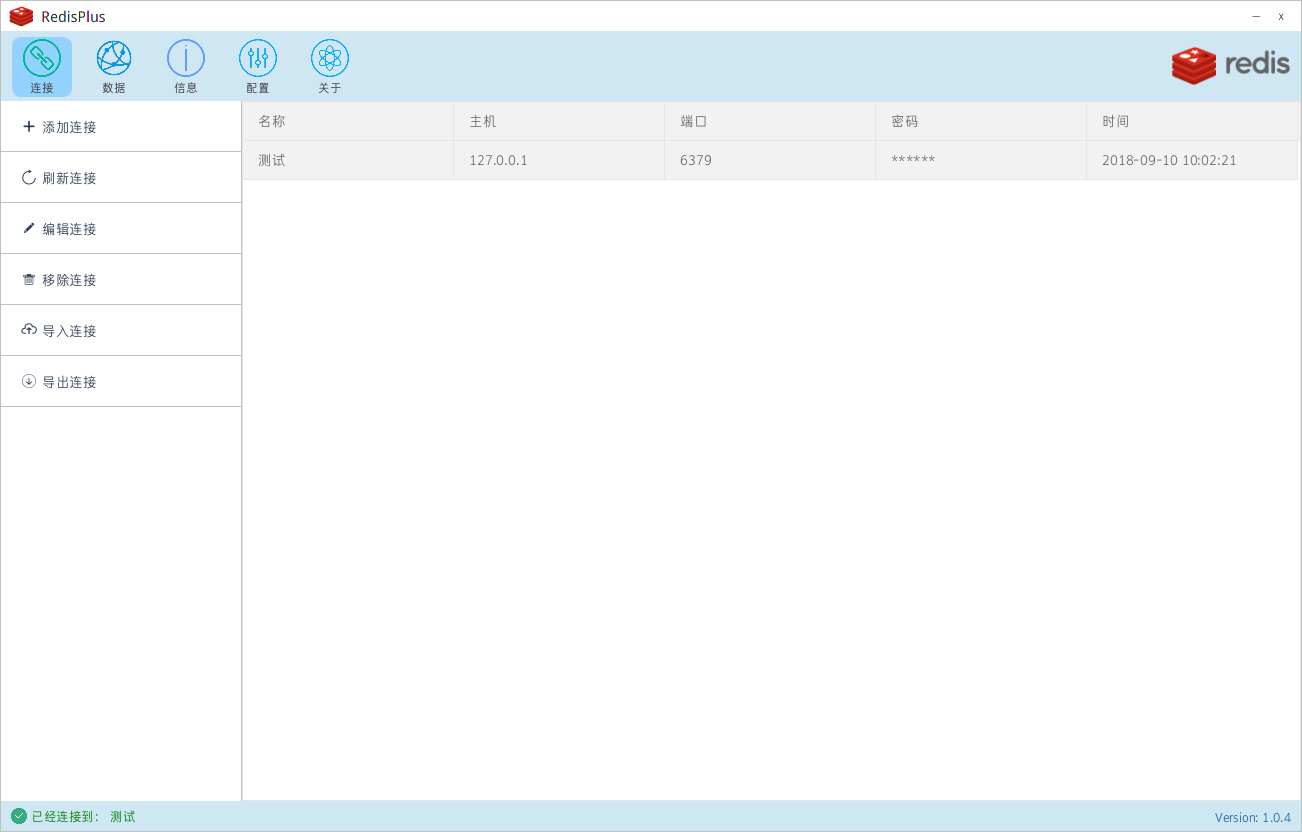Select the 2018-09-10 10:02:21 time cell
This screenshot has height=832, width=1302.
pyautogui.click(x=1192, y=160)
